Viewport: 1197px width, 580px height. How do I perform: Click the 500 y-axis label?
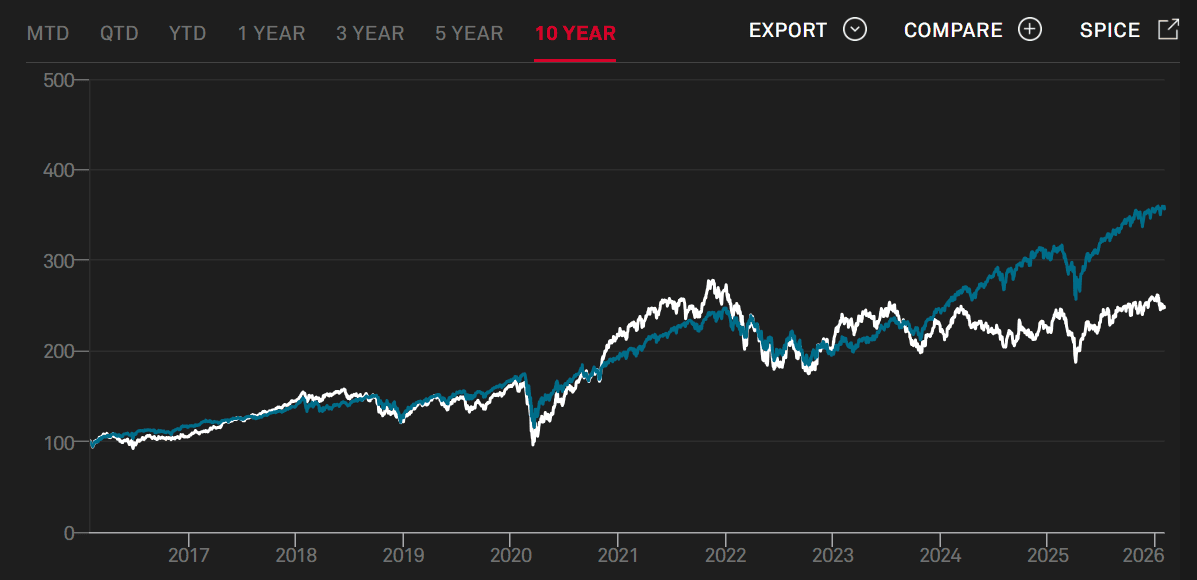click(59, 79)
